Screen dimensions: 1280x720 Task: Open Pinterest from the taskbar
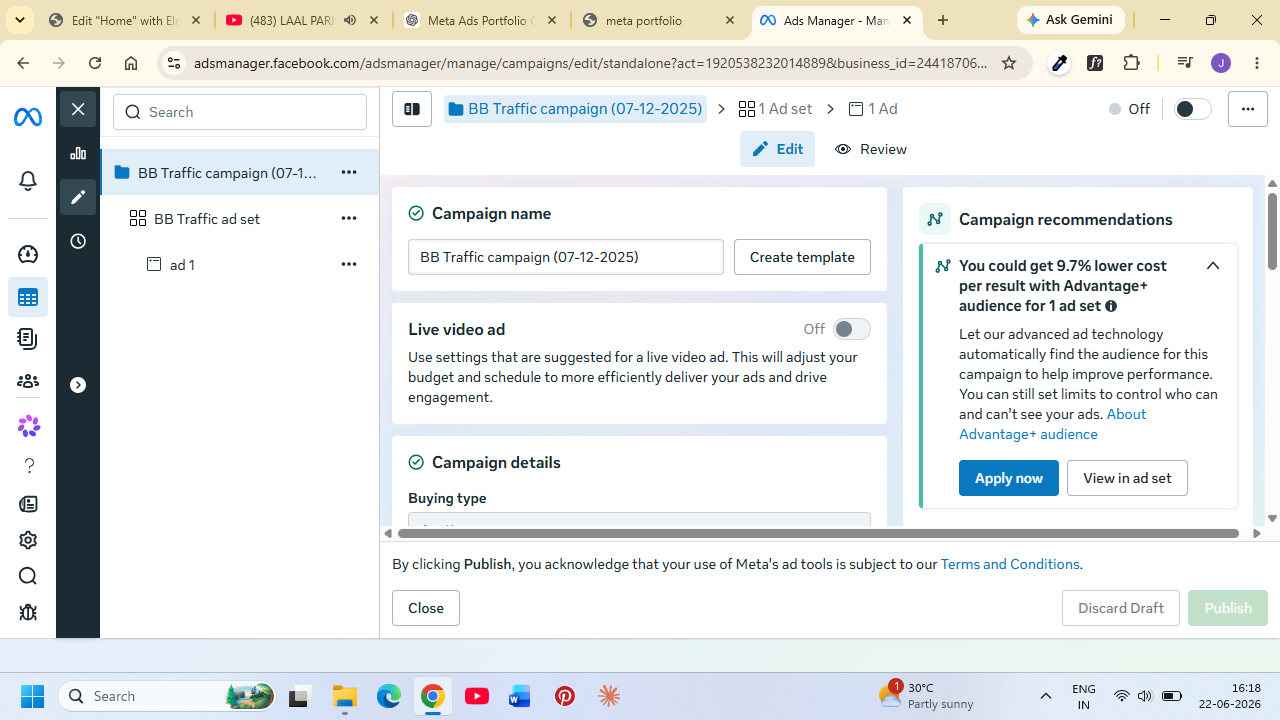pyautogui.click(x=565, y=696)
